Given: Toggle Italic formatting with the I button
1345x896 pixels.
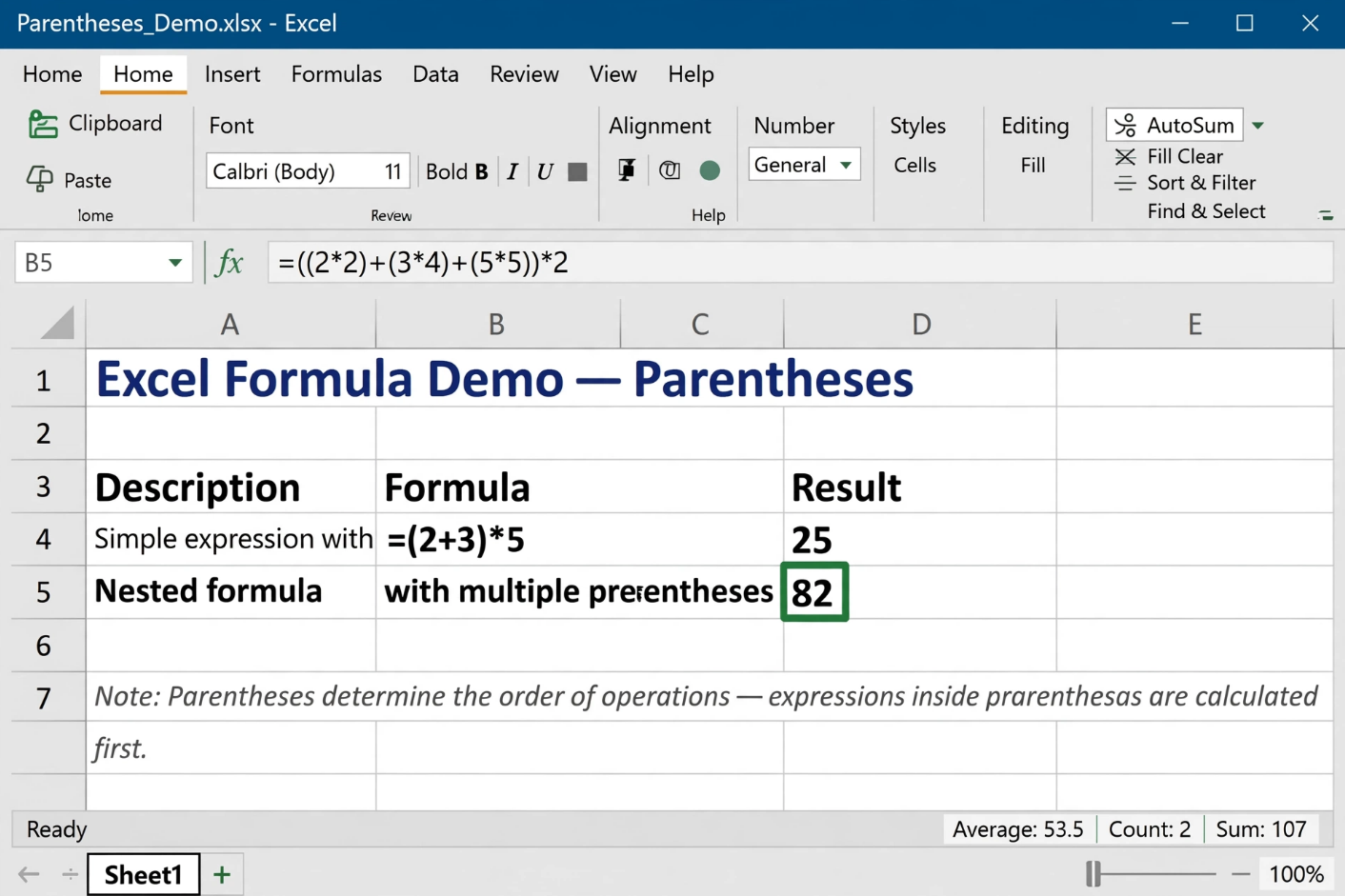Looking at the screenshot, I should pyautogui.click(x=512, y=171).
